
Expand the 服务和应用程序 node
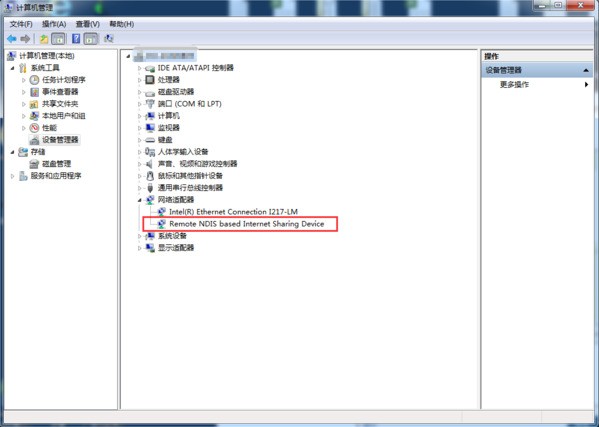[13, 176]
